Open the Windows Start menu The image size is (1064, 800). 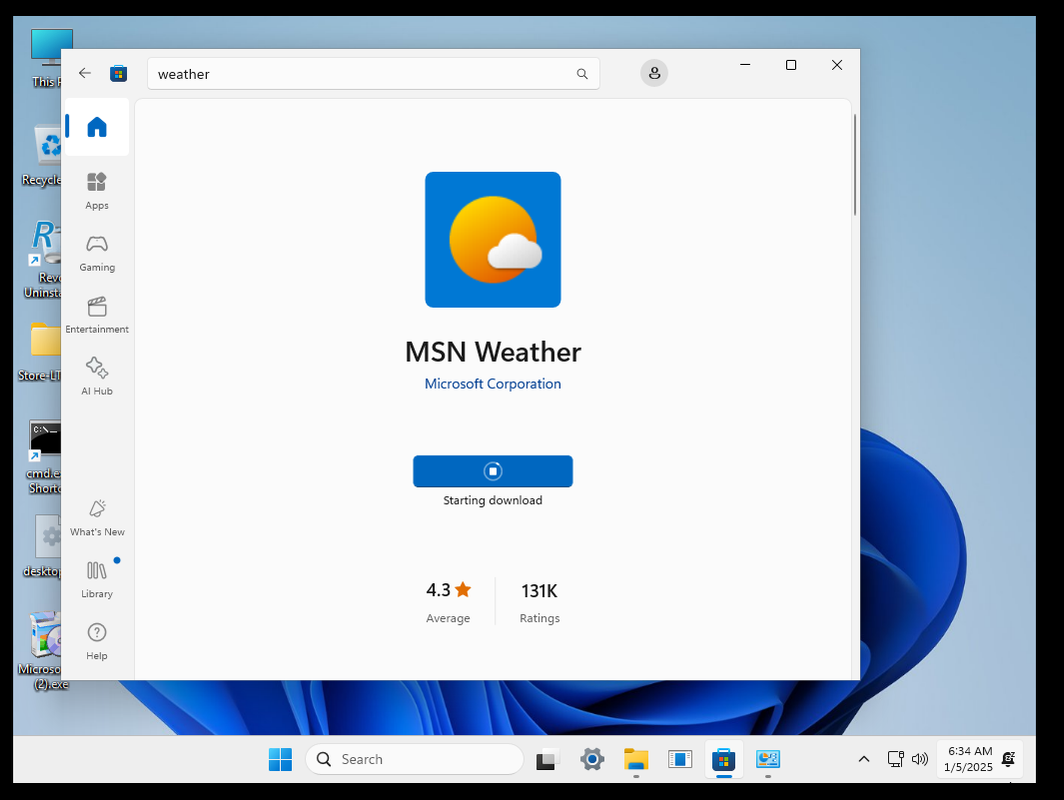pyautogui.click(x=280, y=759)
